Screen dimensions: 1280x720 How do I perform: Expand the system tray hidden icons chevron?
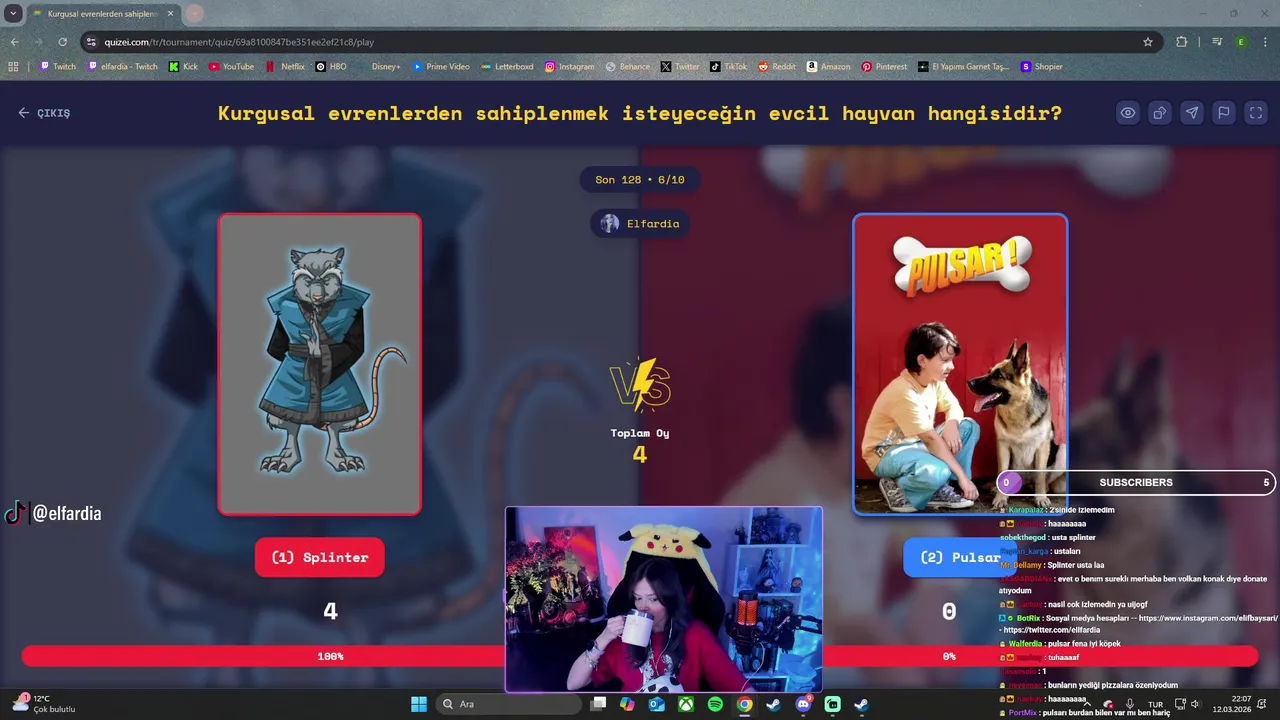pyautogui.click(x=1086, y=704)
